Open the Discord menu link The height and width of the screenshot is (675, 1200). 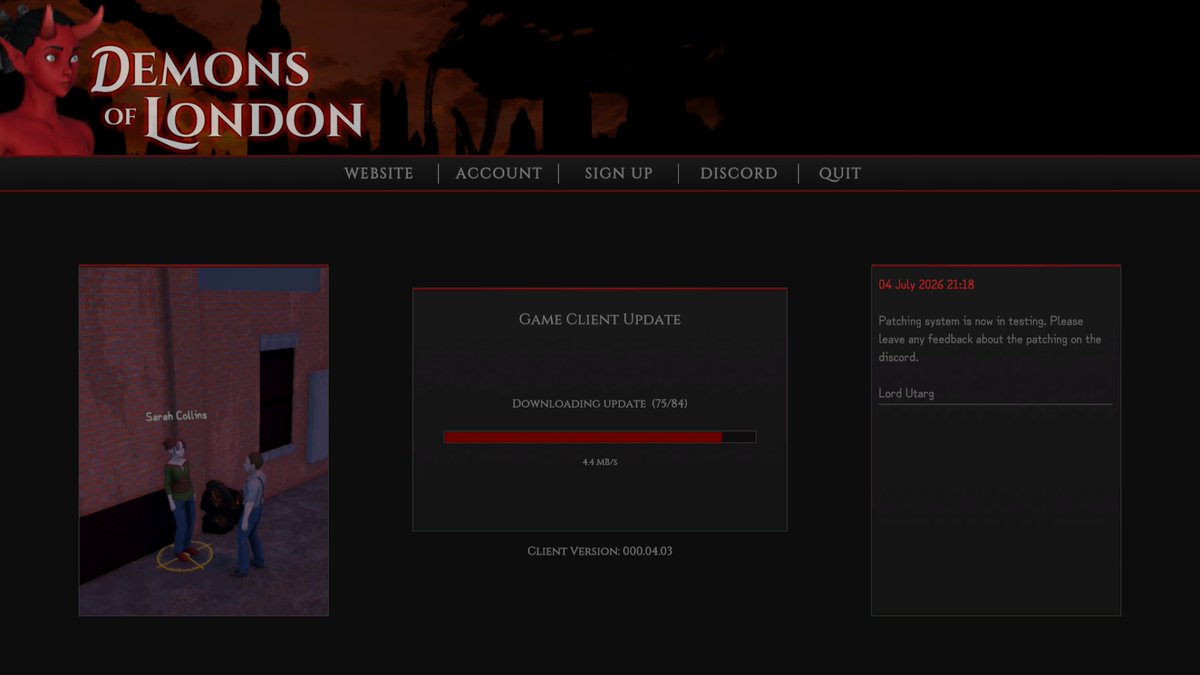point(738,173)
